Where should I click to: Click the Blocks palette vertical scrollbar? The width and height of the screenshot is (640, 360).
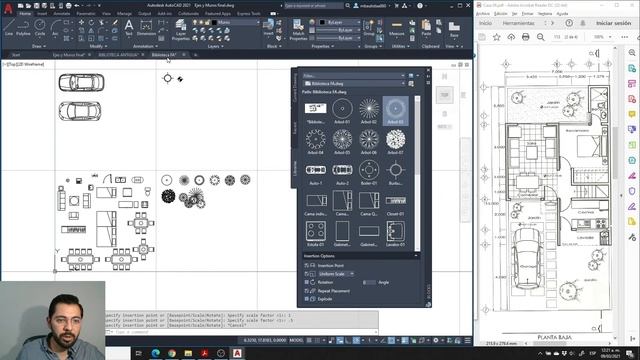click(417, 173)
